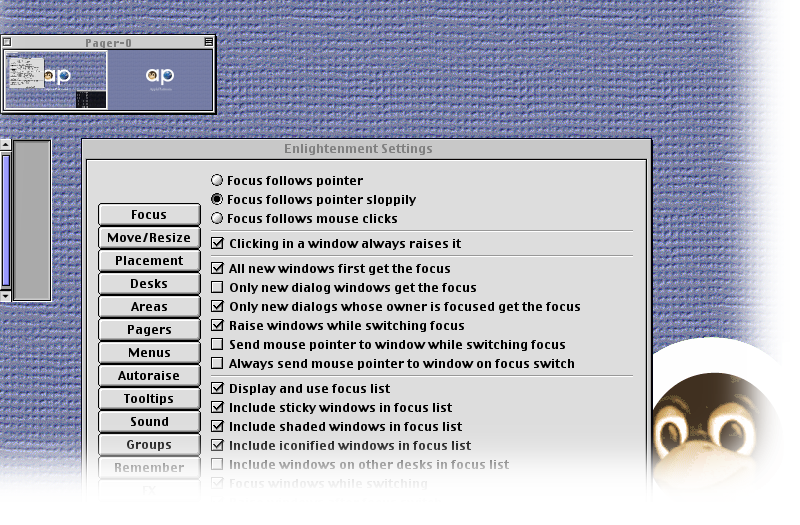
Task: Enable Include windows on other desks in focus list
Action: [217, 464]
